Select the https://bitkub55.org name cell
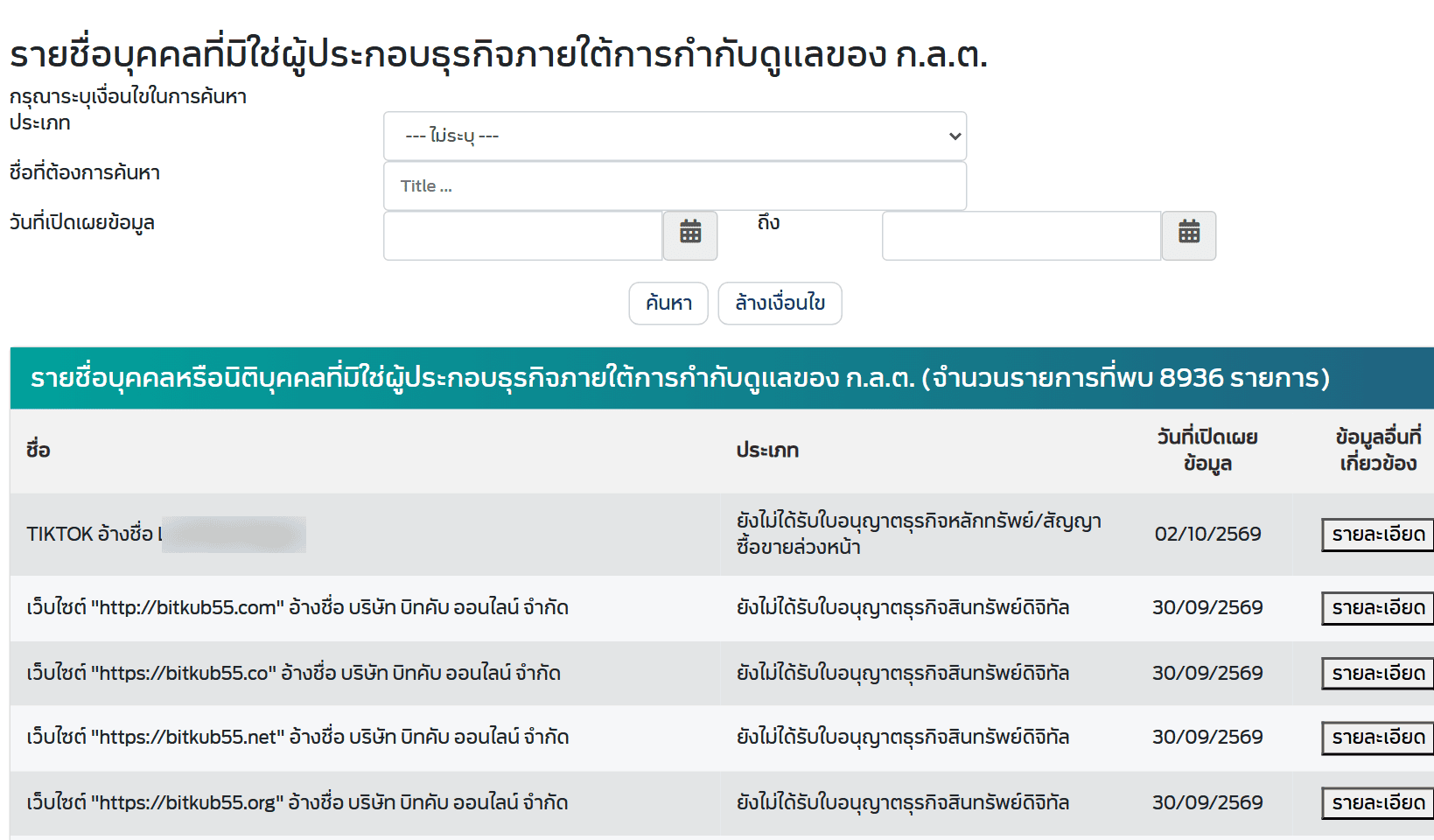1434x840 pixels. coord(365,802)
